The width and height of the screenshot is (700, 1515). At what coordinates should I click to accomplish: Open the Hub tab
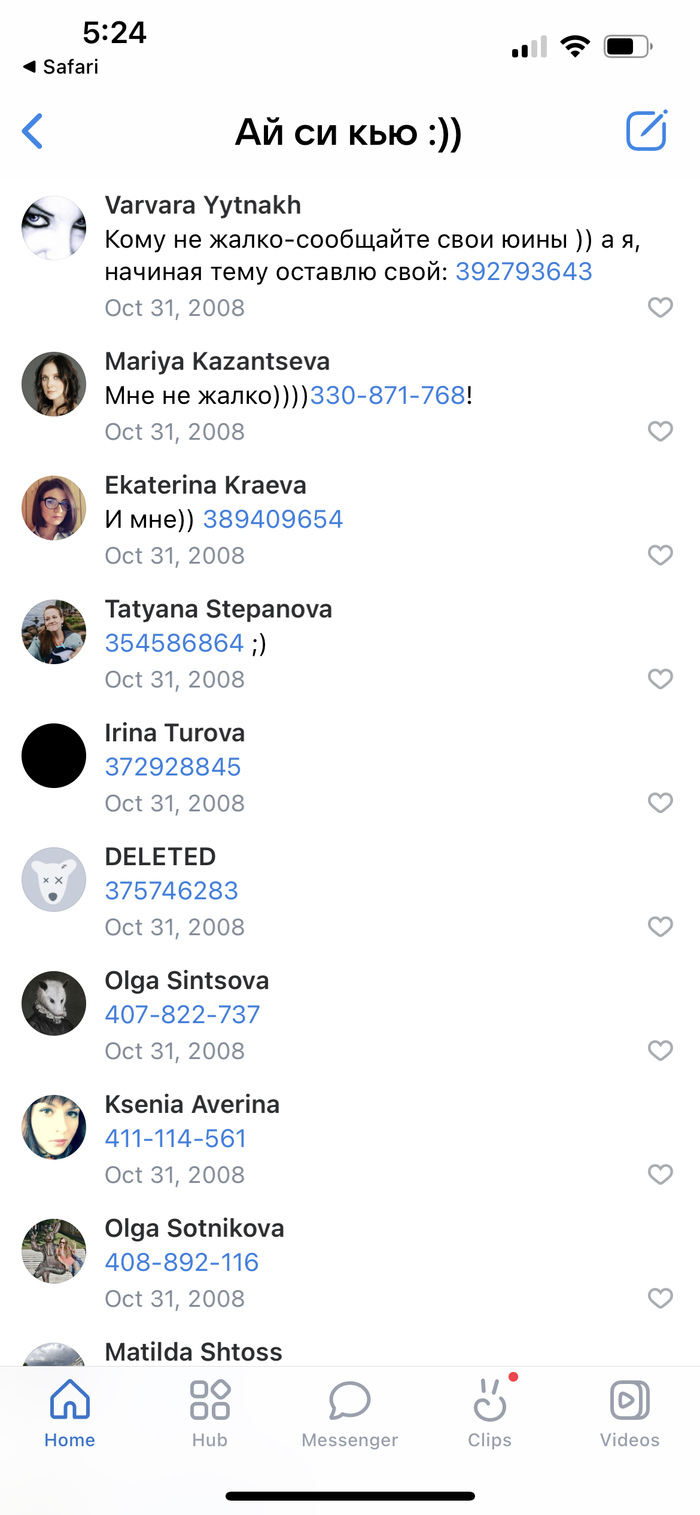point(210,1413)
